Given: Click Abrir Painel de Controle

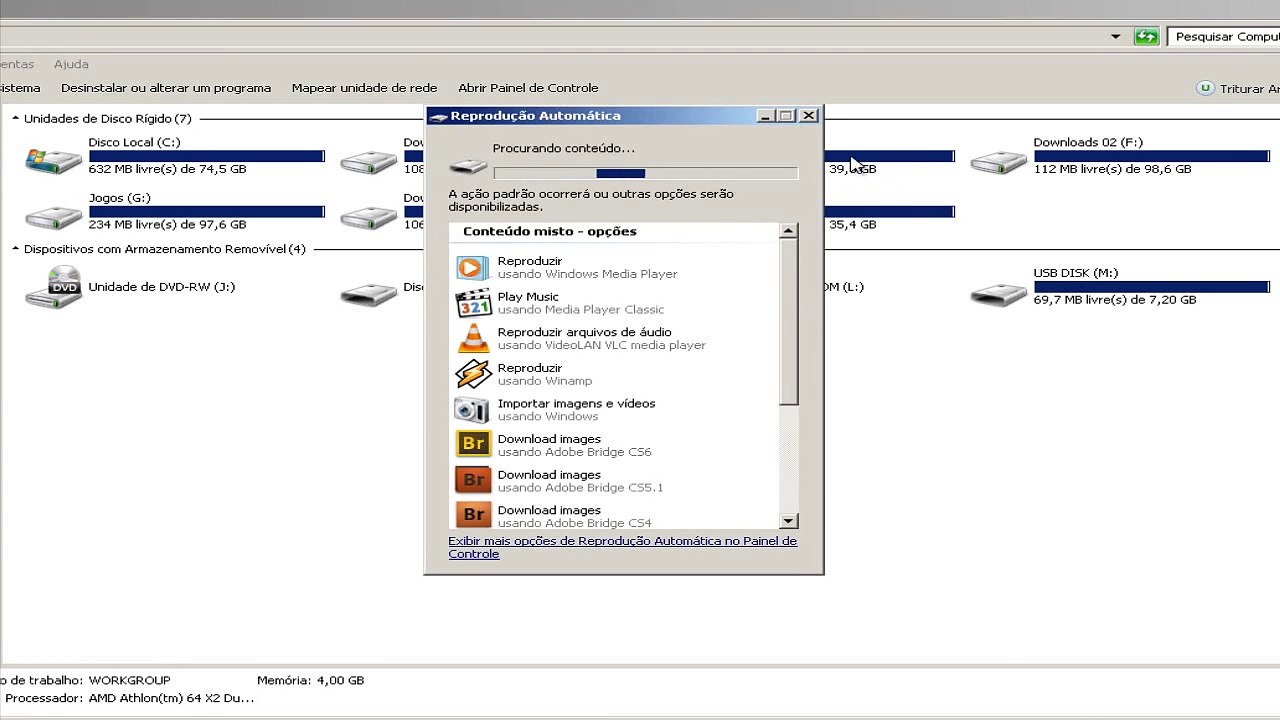Looking at the screenshot, I should tap(528, 88).
